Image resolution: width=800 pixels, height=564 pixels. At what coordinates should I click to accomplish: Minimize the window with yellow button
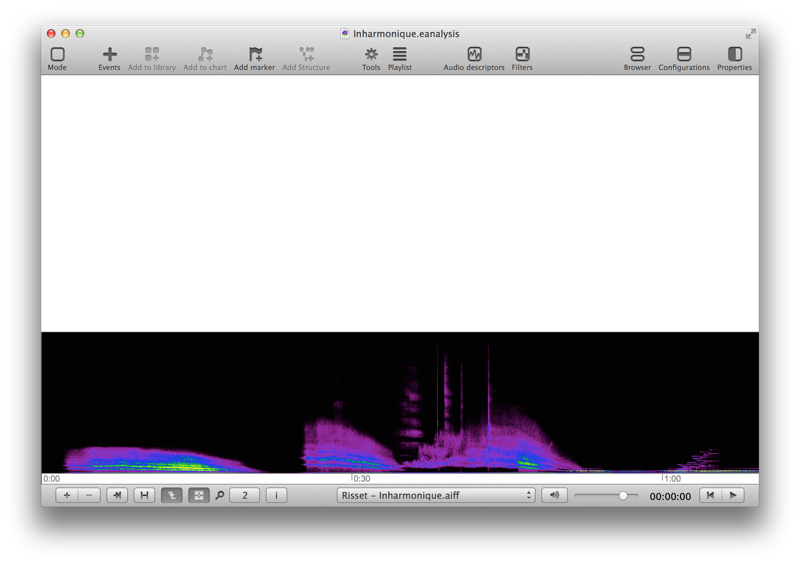tap(65, 34)
